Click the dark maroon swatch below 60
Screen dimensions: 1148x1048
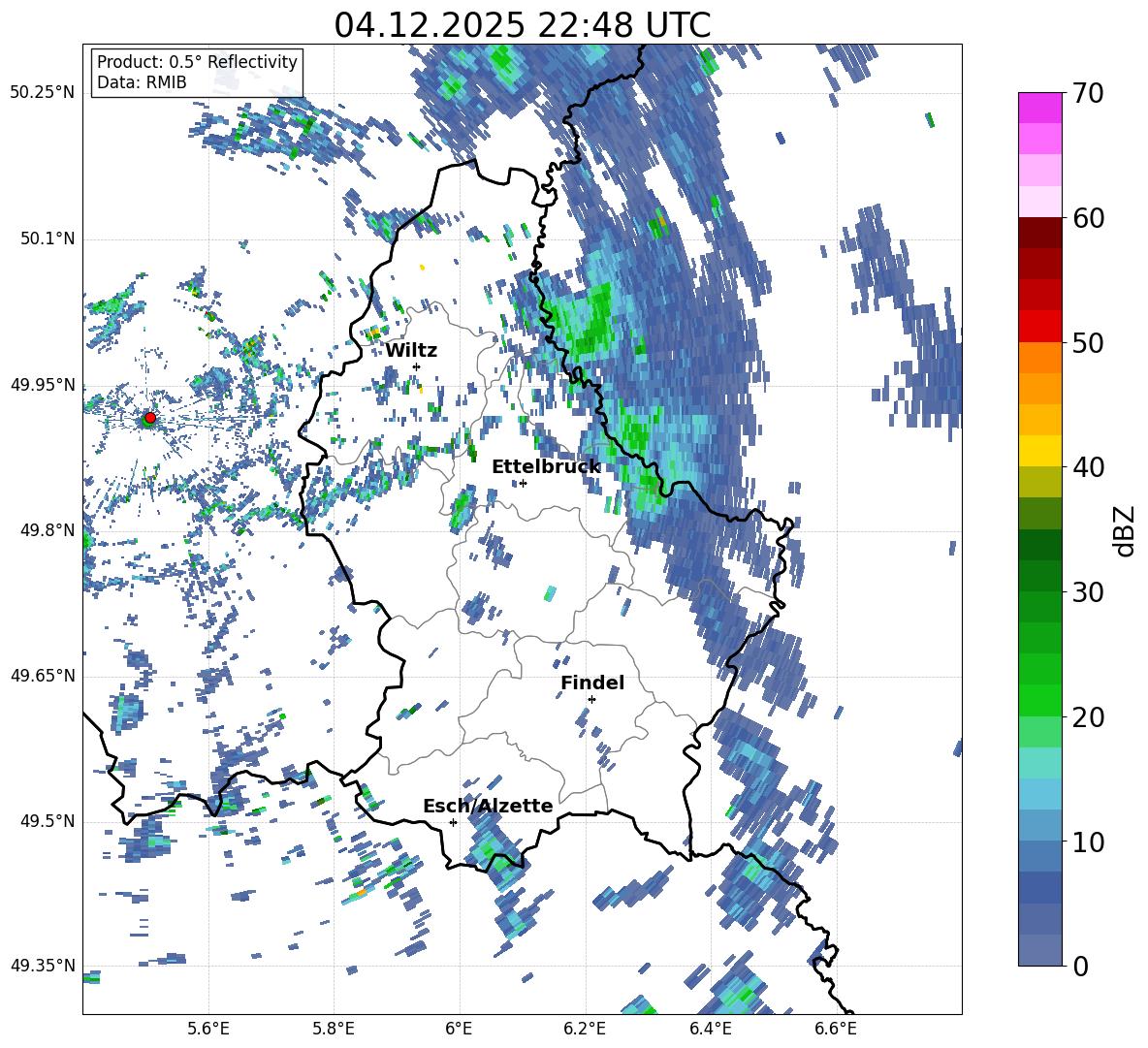click(x=1039, y=233)
